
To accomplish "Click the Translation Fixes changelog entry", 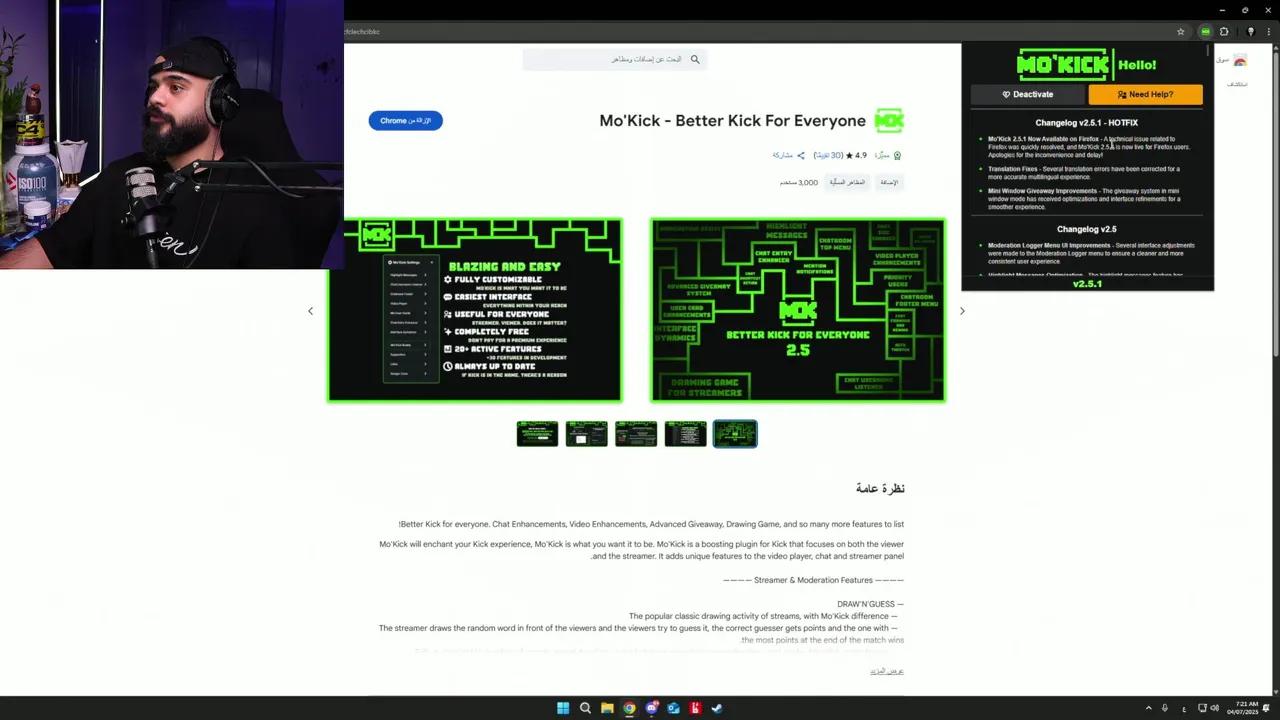I will [x=1084, y=173].
